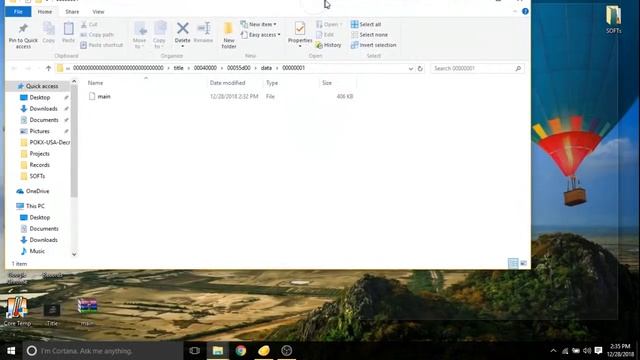
Task: Open Google Chrome from the taskbar
Action: click(x=241, y=351)
